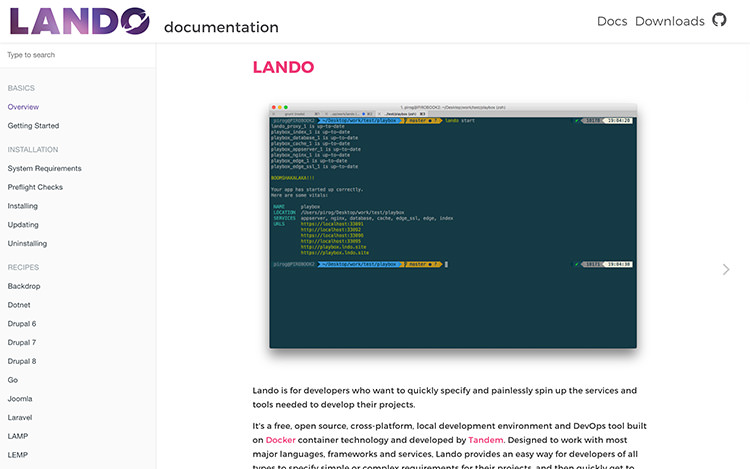
Task: Click the RECIPES section label
Action: coord(23,267)
